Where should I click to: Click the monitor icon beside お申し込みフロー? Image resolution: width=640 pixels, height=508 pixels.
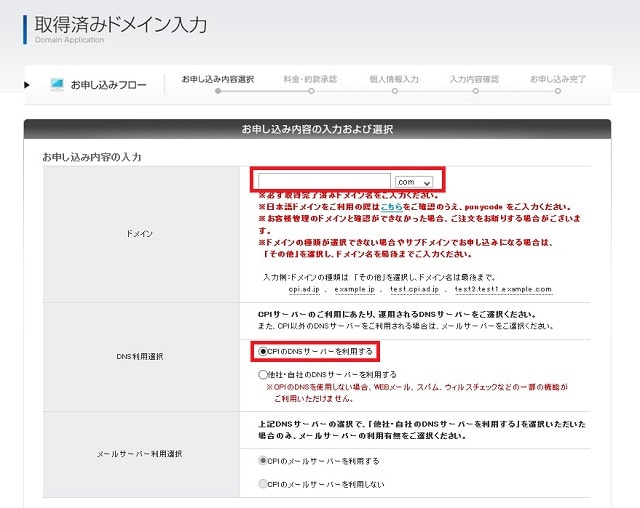57,84
